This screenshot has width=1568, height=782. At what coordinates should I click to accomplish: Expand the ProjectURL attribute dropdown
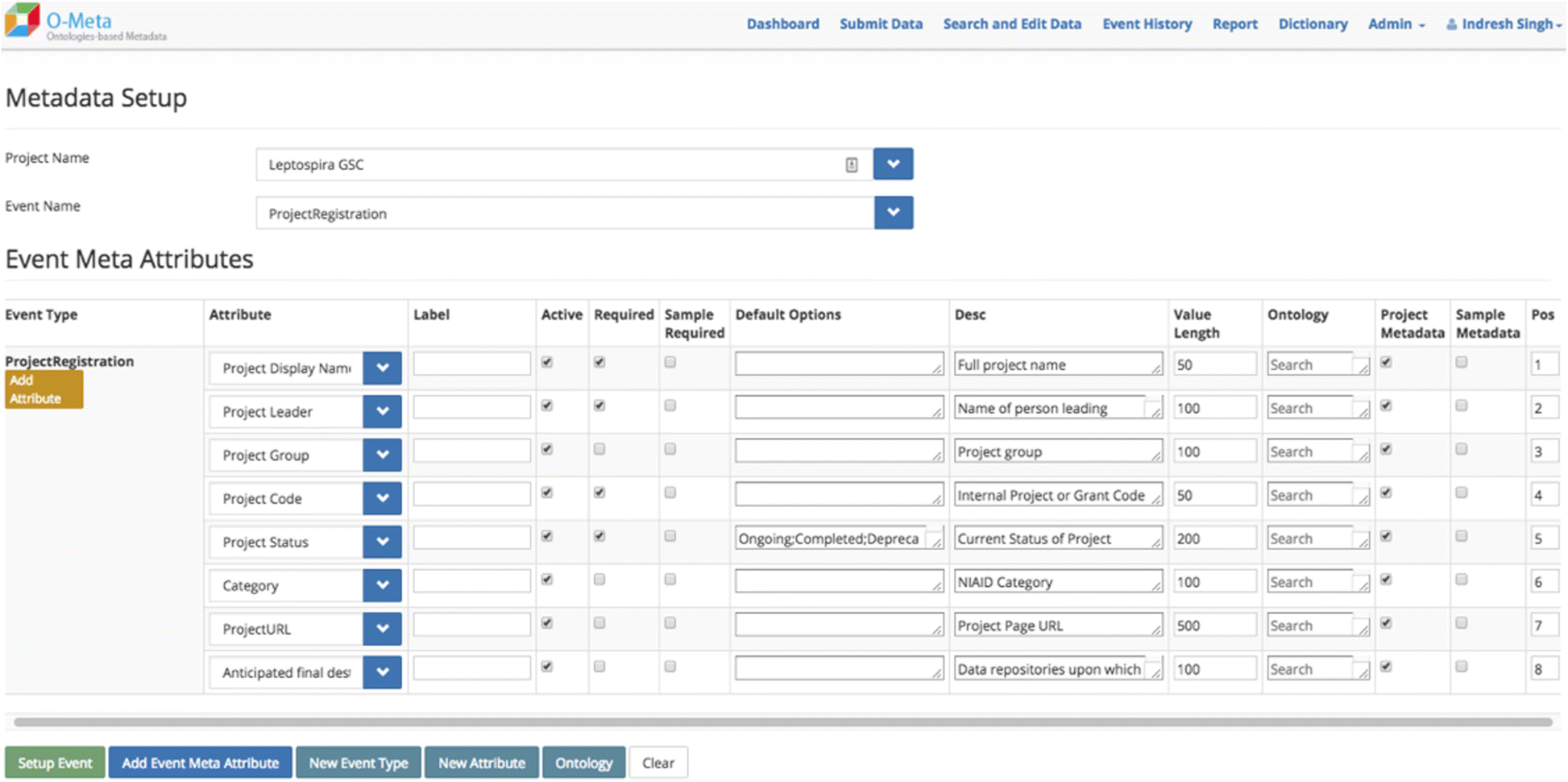click(x=382, y=629)
